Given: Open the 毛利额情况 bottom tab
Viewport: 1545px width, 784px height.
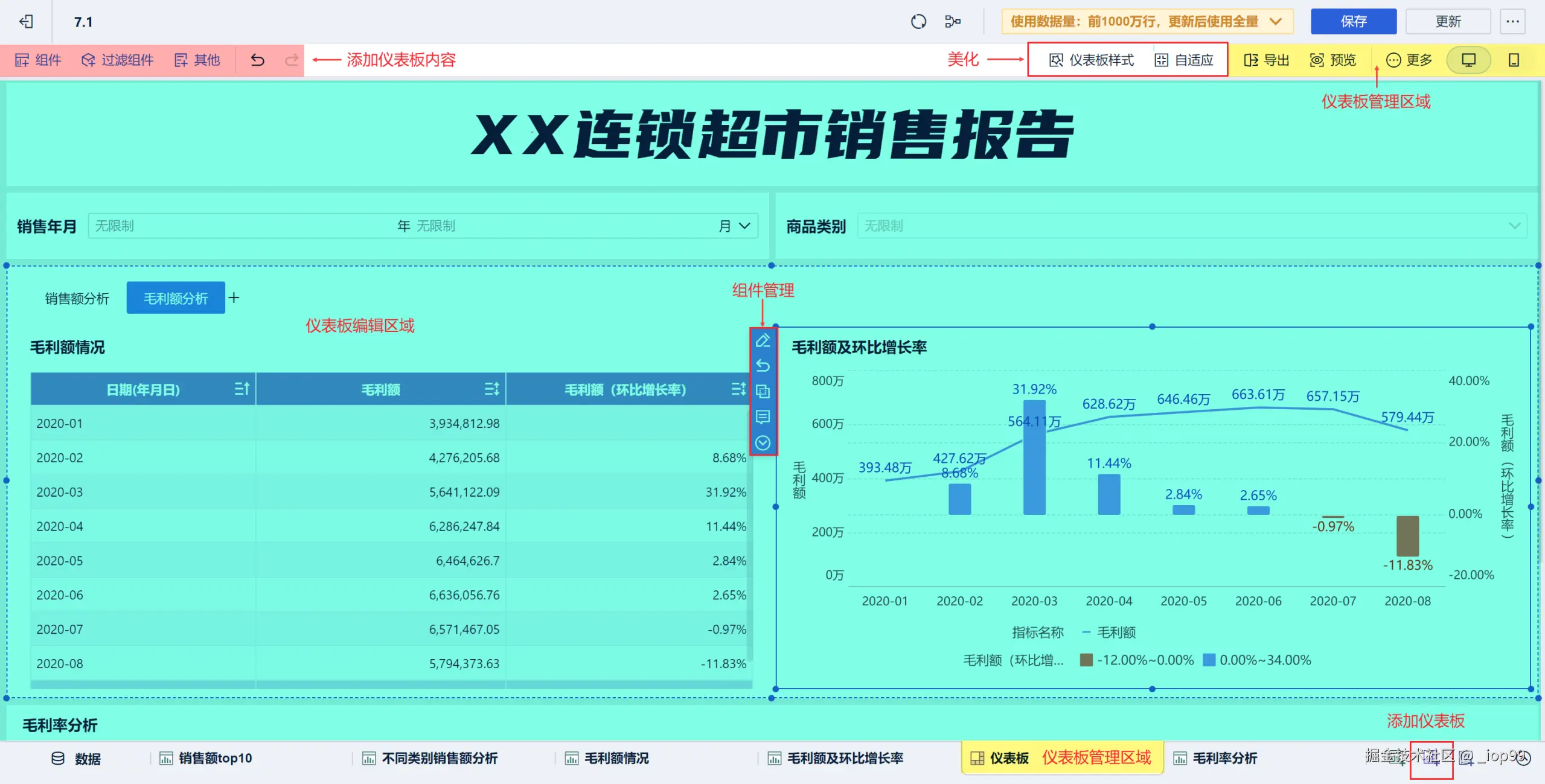Looking at the screenshot, I should [616, 758].
